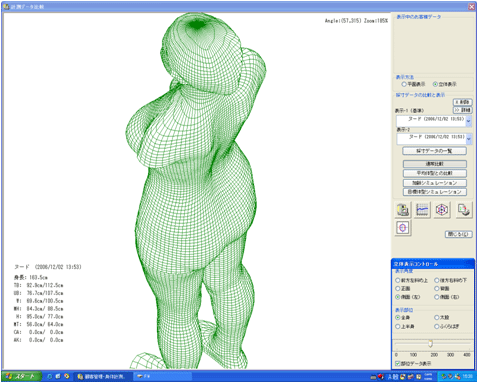This screenshot has width=478, height=383.
Task: Click the 閉じる button
Action: (x=459, y=234)
